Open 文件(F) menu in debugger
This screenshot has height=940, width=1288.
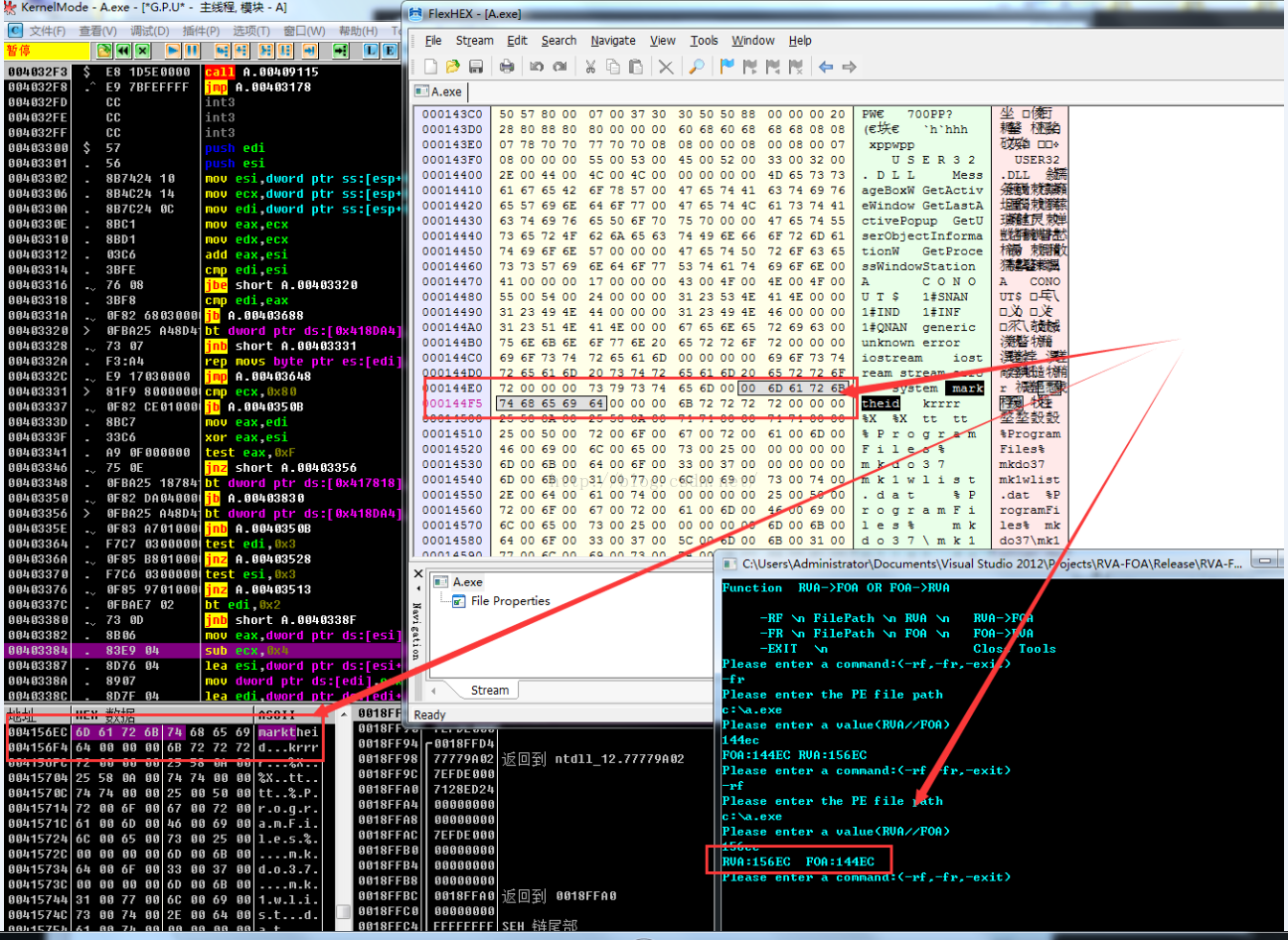[x=47, y=31]
